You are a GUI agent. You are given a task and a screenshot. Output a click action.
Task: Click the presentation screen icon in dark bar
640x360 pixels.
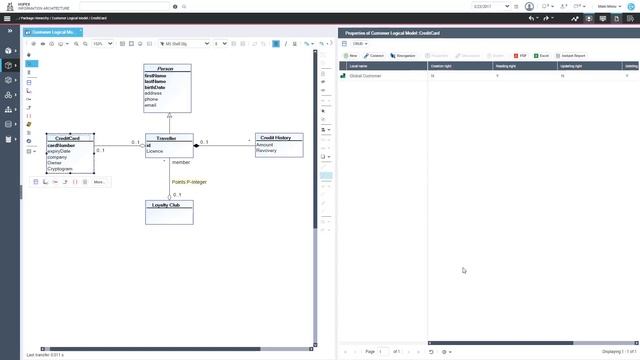(602, 18)
